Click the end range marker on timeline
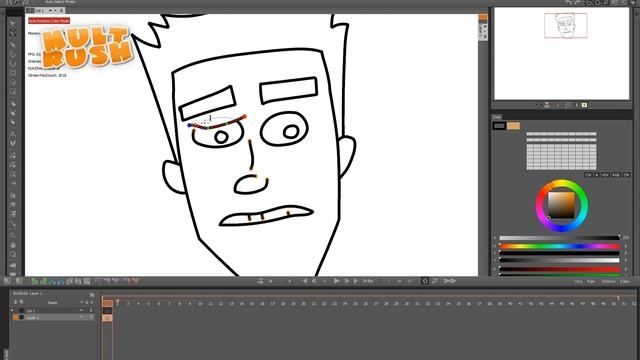Screen dimensions: 640x360 (x=618, y=299)
